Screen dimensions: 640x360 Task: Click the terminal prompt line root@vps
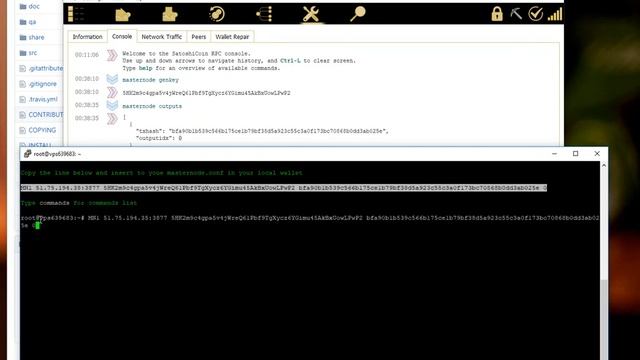[310, 222]
